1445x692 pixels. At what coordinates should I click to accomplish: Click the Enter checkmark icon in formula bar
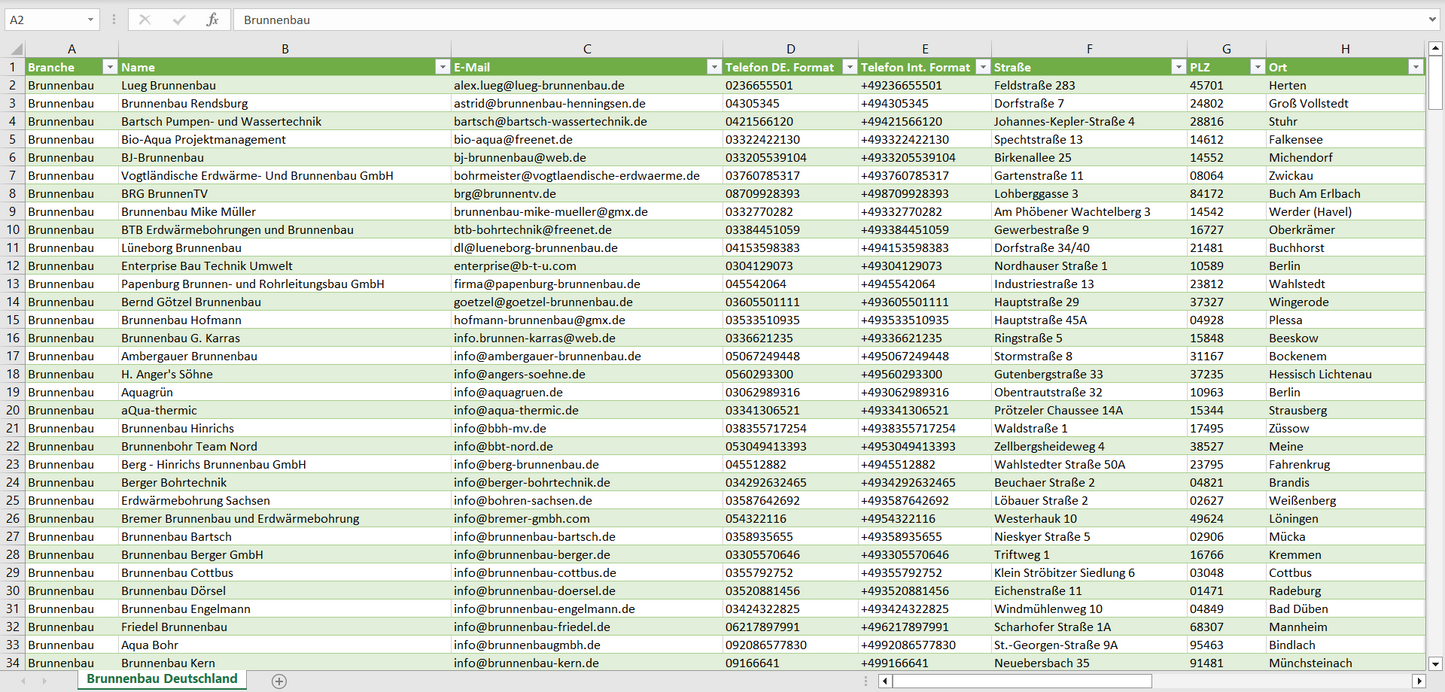(179, 20)
